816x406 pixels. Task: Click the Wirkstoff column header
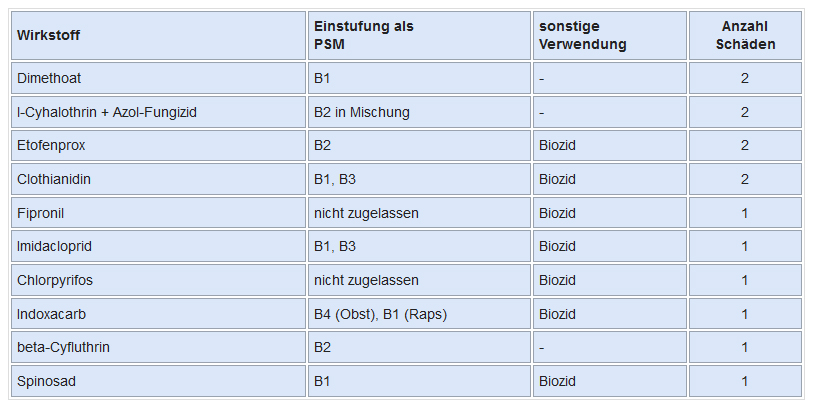tap(49, 36)
